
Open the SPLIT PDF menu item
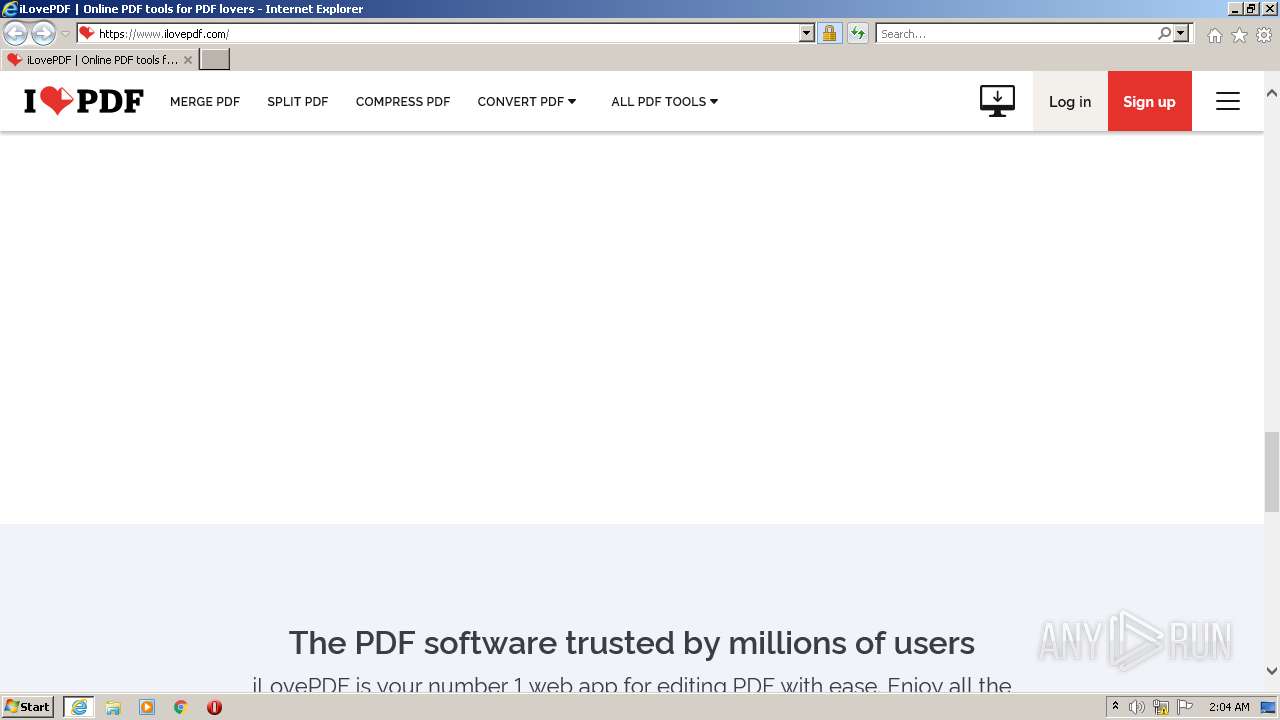(x=298, y=101)
